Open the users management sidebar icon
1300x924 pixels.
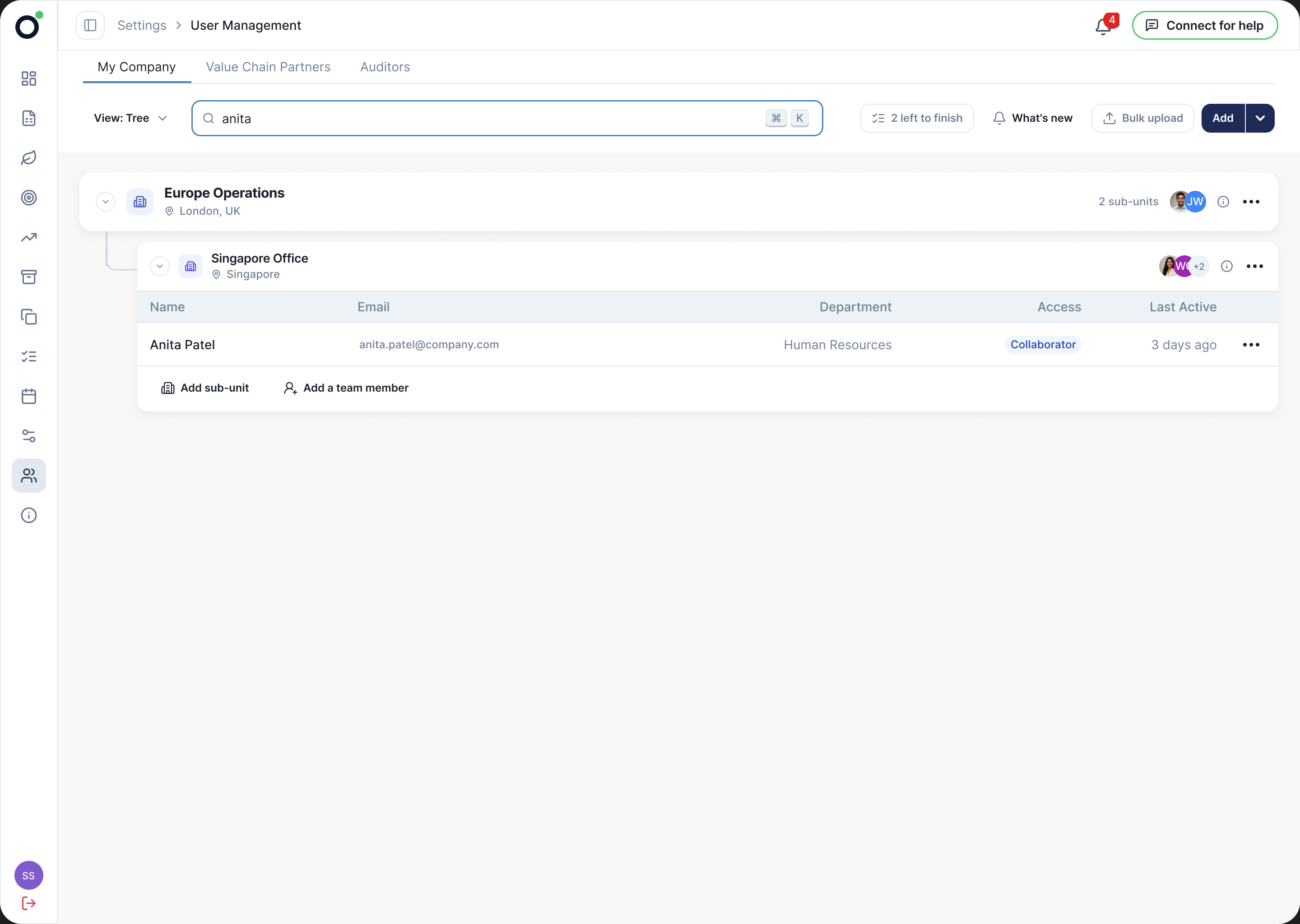28,476
